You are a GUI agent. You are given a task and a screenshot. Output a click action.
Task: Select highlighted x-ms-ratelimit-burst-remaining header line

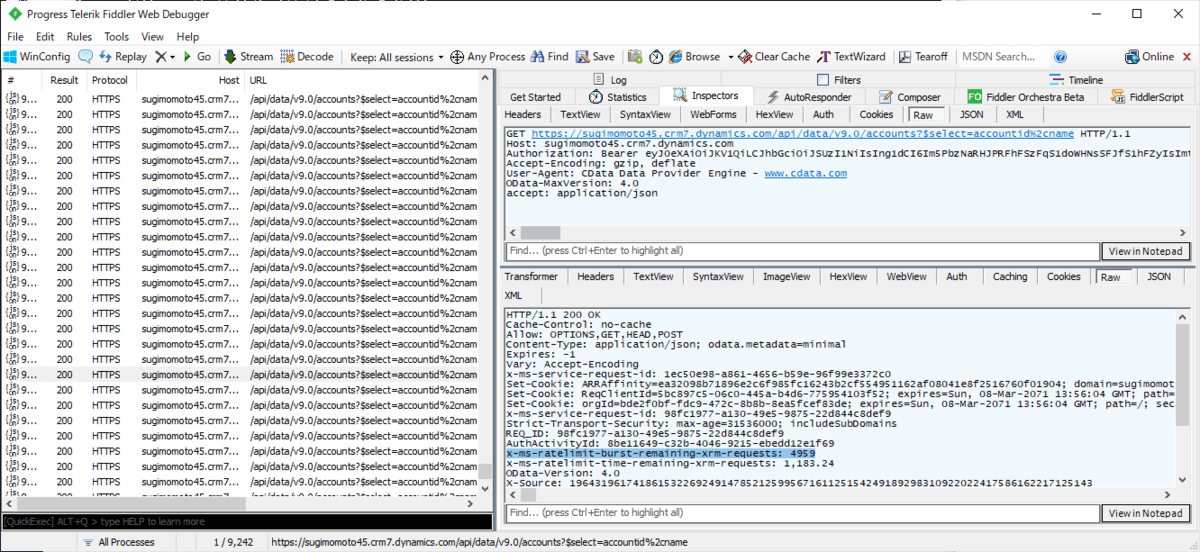point(661,452)
